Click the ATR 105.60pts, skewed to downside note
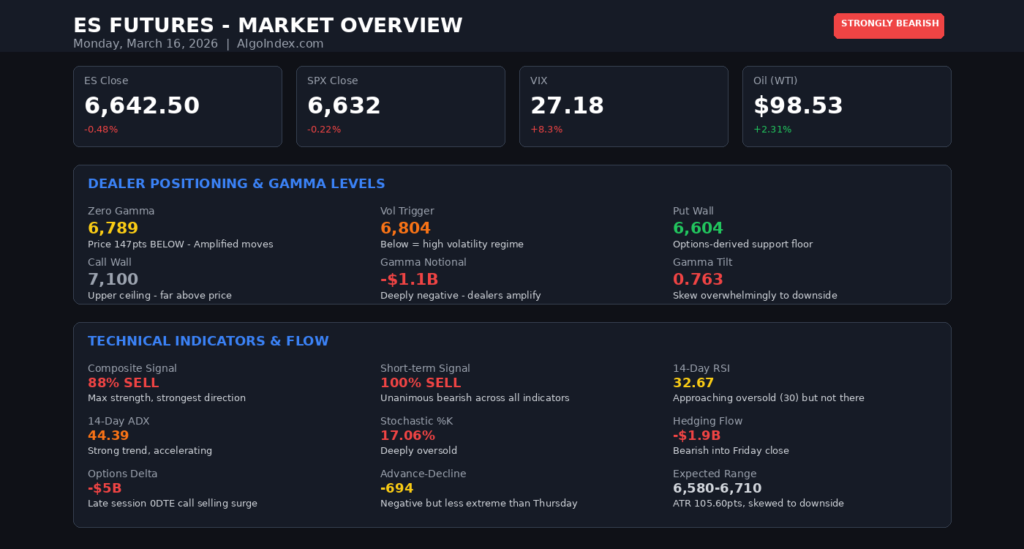The height and width of the screenshot is (549, 1024). tap(758, 503)
